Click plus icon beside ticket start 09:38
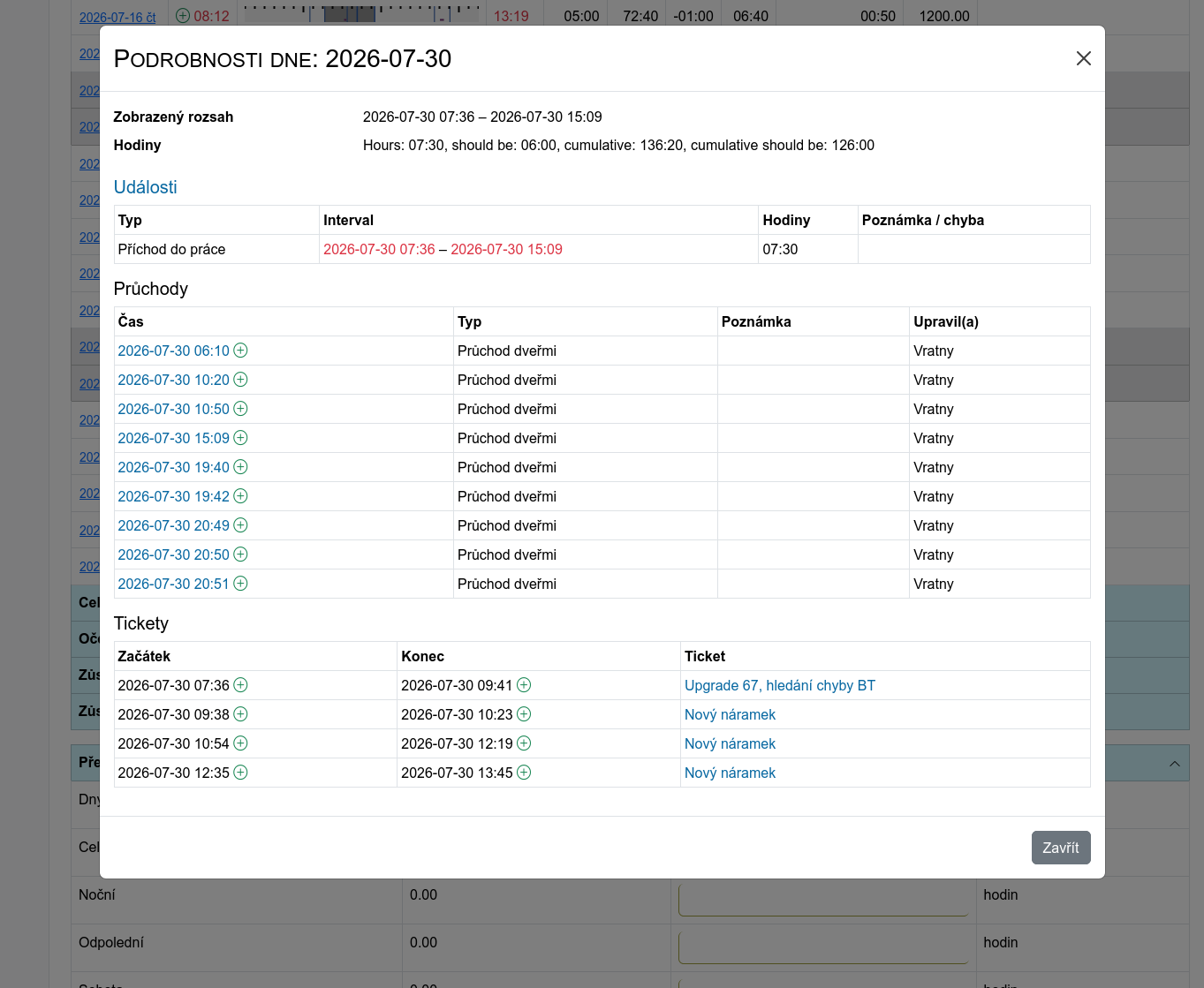 [240, 714]
